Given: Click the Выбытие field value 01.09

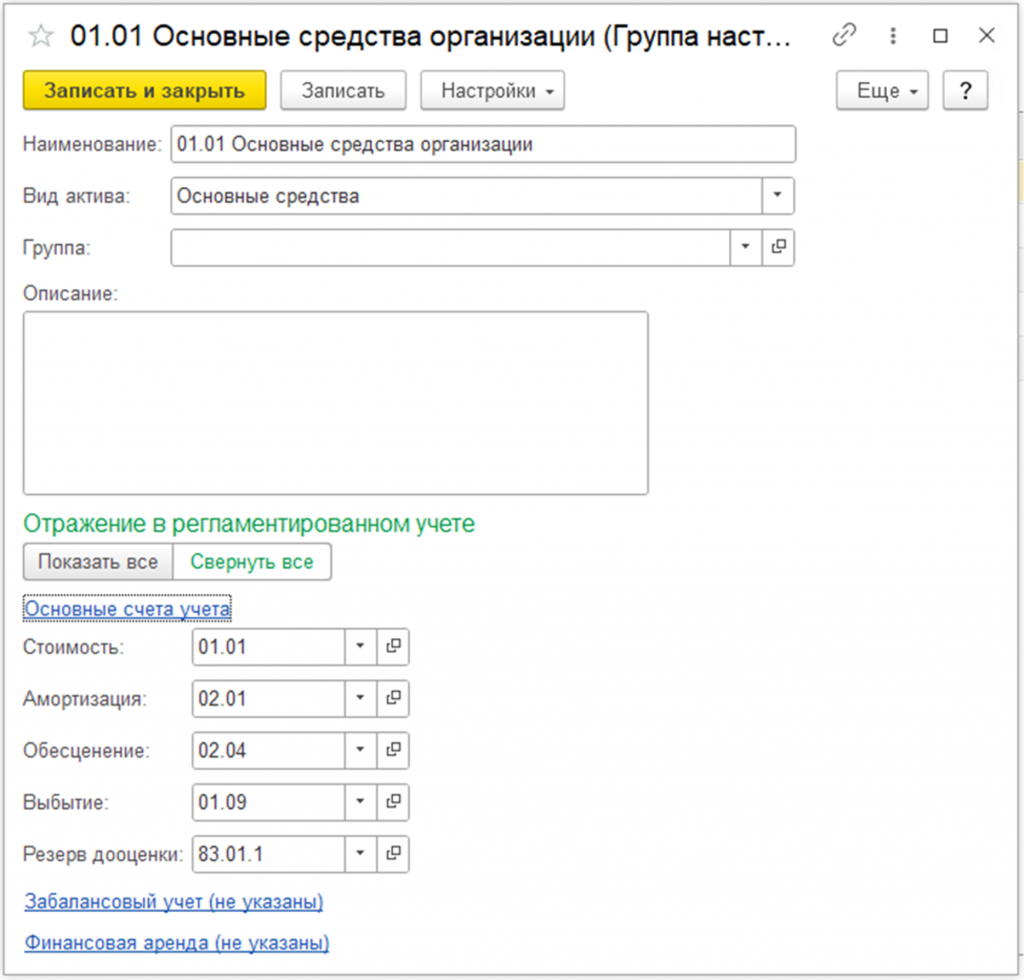Looking at the screenshot, I should click(x=268, y=801).
